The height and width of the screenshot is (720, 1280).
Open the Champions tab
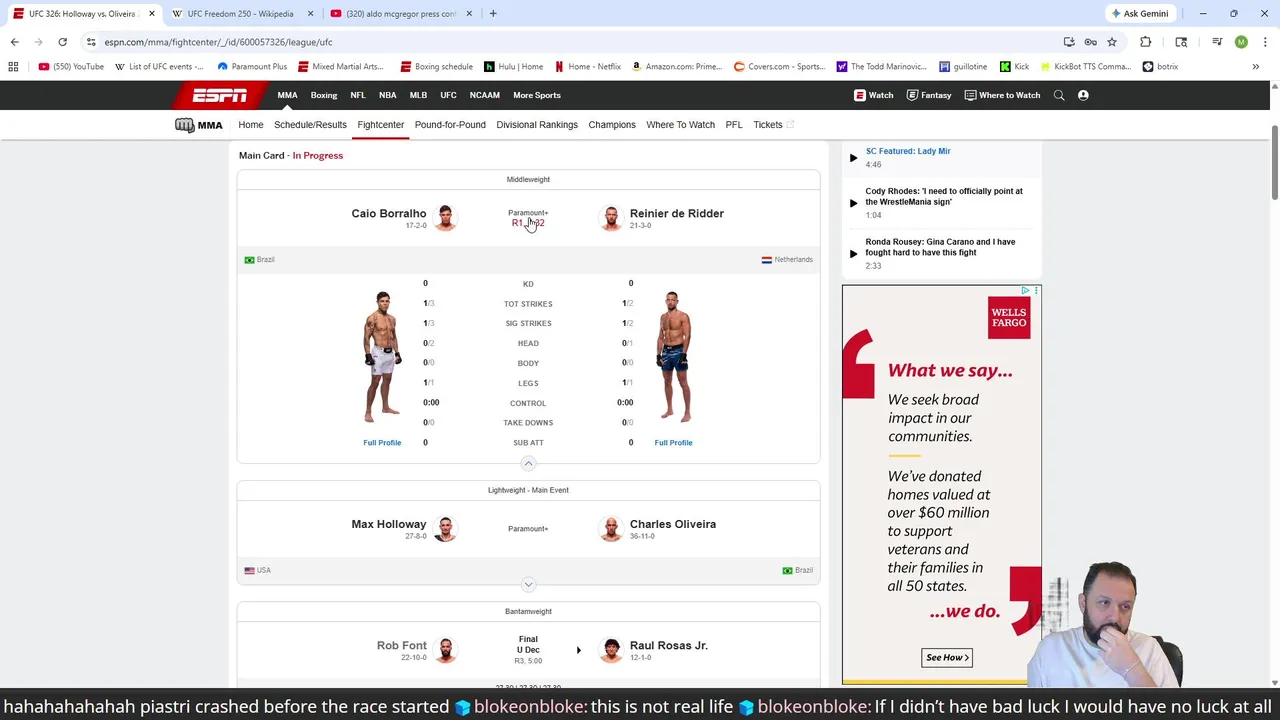(612, 125)
